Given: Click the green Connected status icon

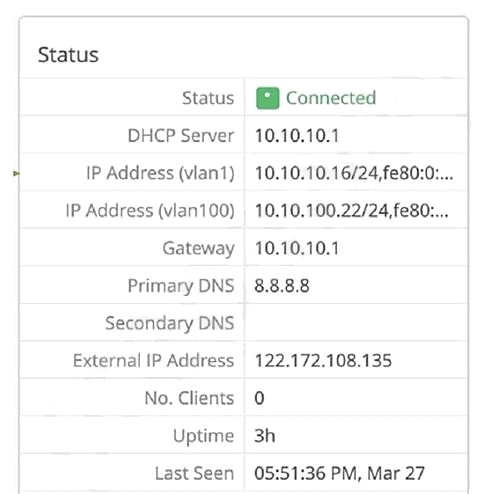Looking at the screenshot, I should [267, 98].
